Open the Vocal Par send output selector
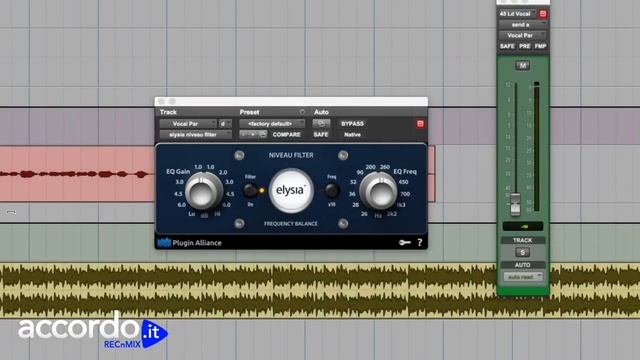This screenshot has height=360, width=640. coord(523,36)
